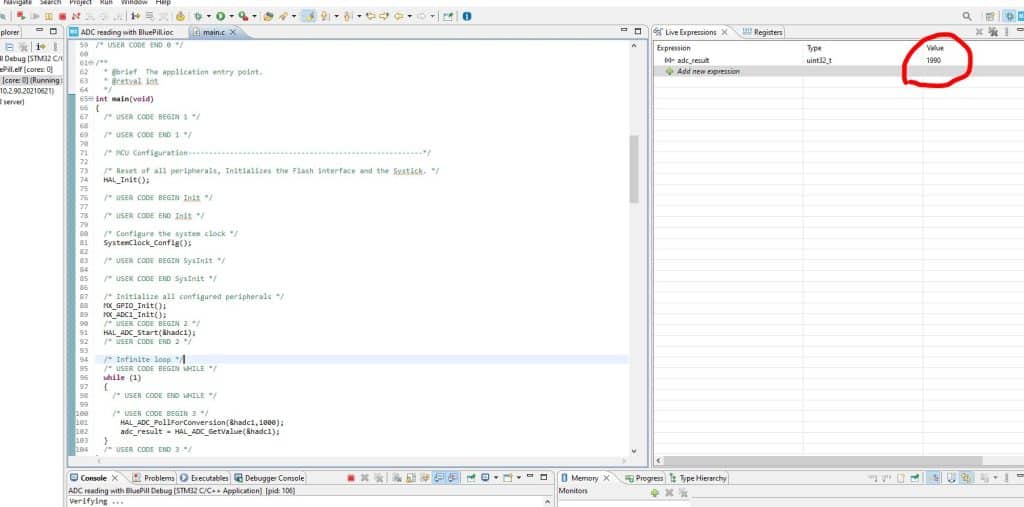1024x507 pixels.
Task: Click the Expression column header
Action: (x=673, y=48)
